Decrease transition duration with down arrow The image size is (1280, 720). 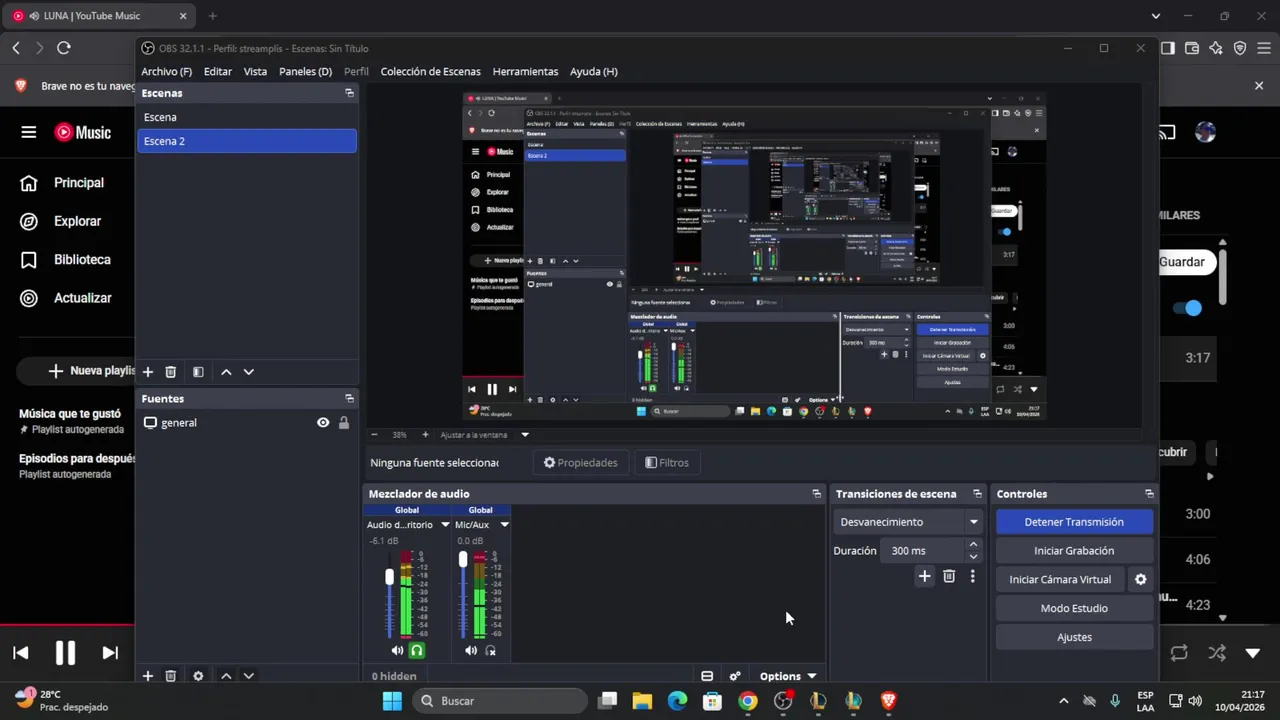973,556
